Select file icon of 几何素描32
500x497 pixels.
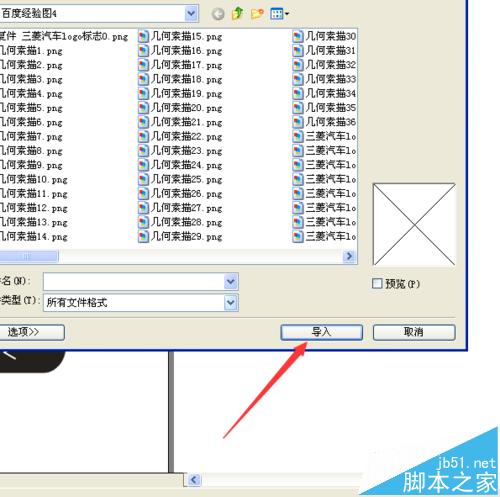(x=298, y=65)
